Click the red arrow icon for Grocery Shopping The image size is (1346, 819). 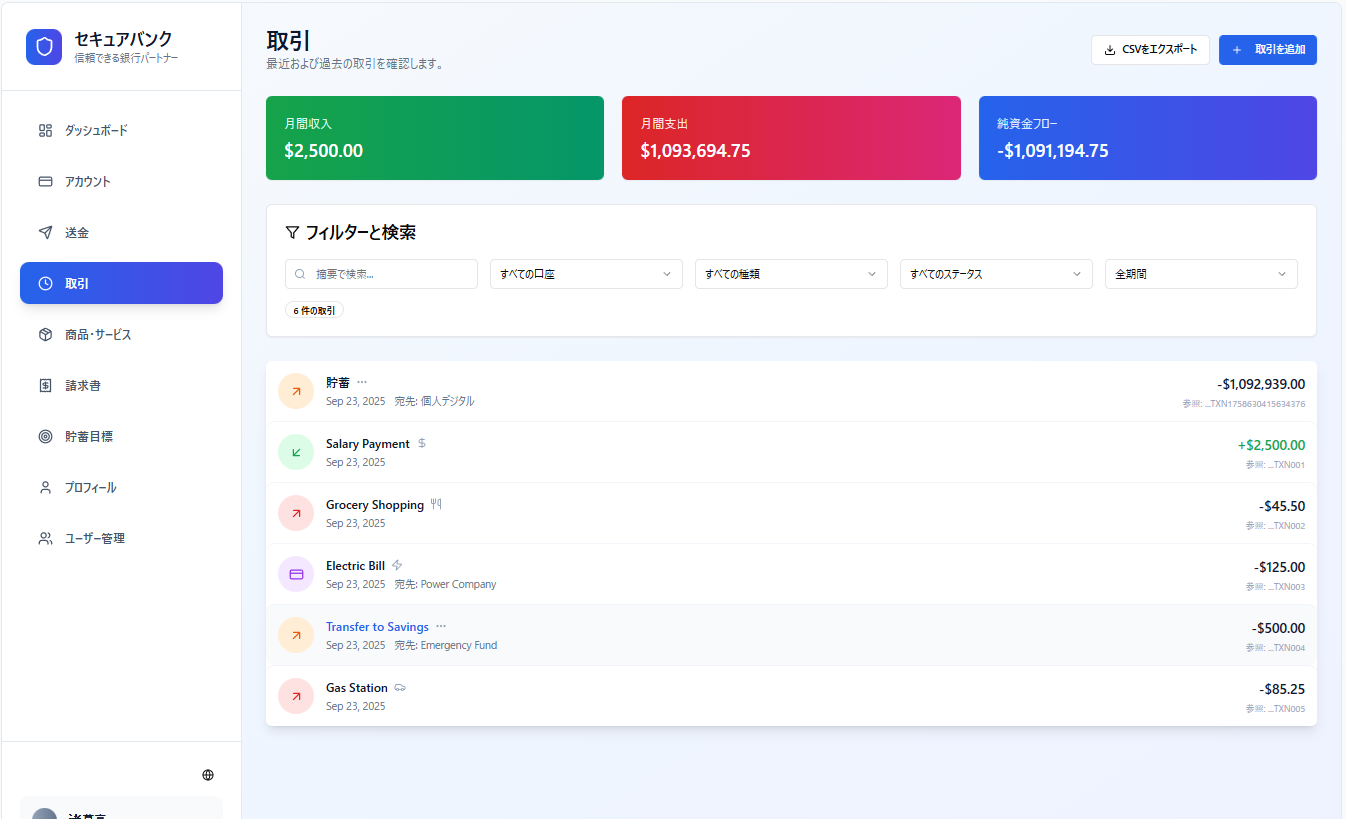[x=296, y=513]
